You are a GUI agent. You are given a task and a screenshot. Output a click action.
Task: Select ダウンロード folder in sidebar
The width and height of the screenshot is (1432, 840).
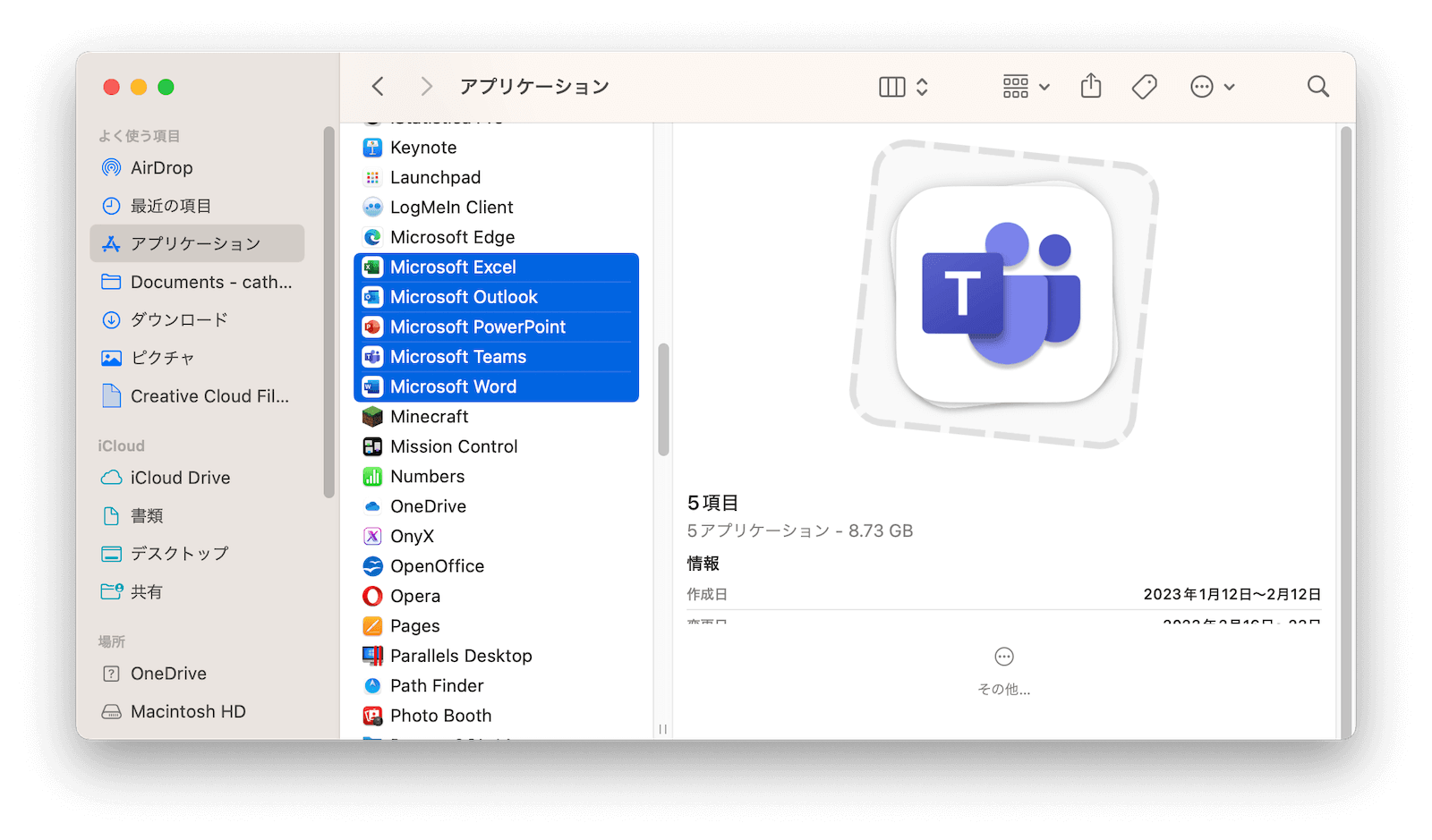point(179,320)
